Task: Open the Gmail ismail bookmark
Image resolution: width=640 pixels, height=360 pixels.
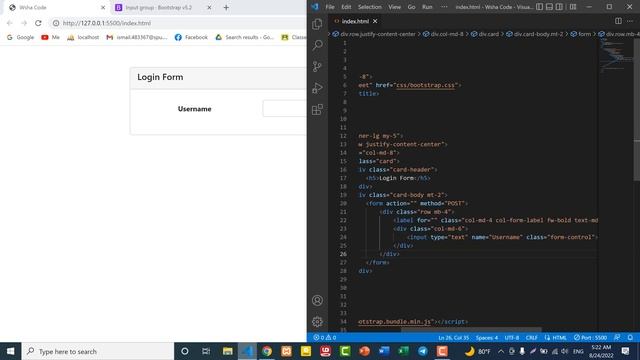Action: 137,37
